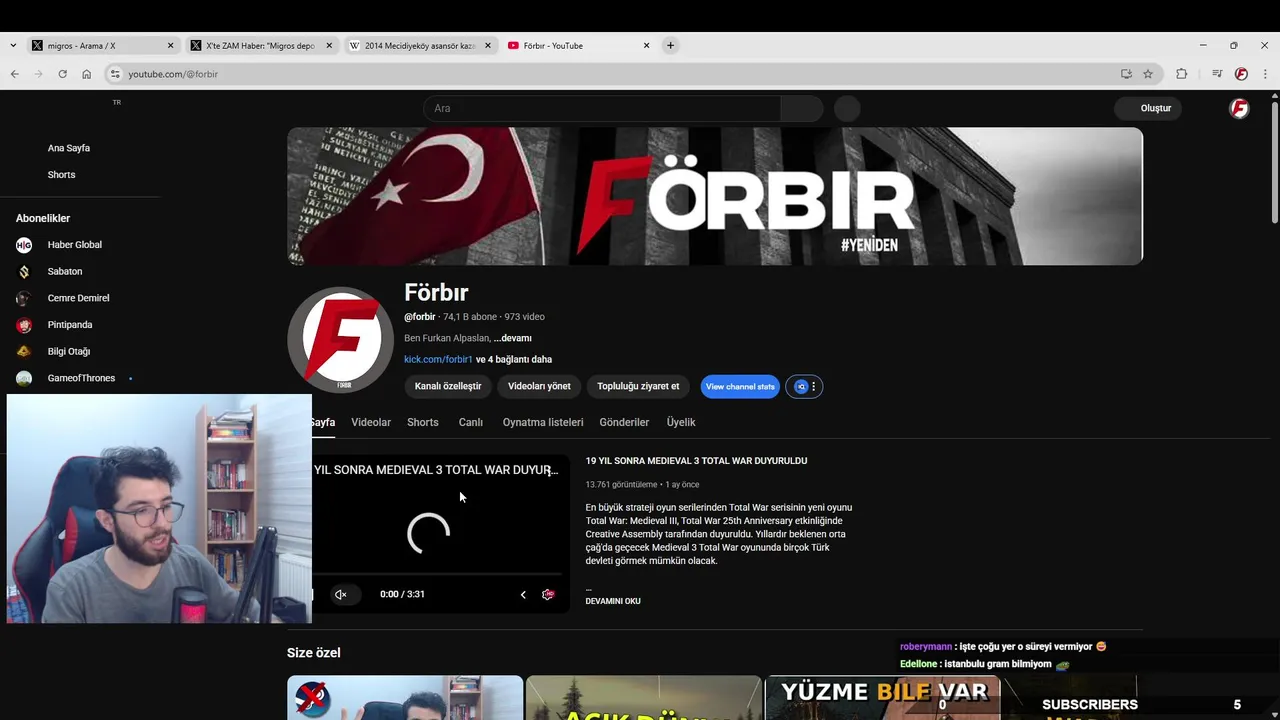This screenshot has height=720, width=1280.
Task: Switch to 'migros - Arama / X' browser tab
Action: point(103,45)
